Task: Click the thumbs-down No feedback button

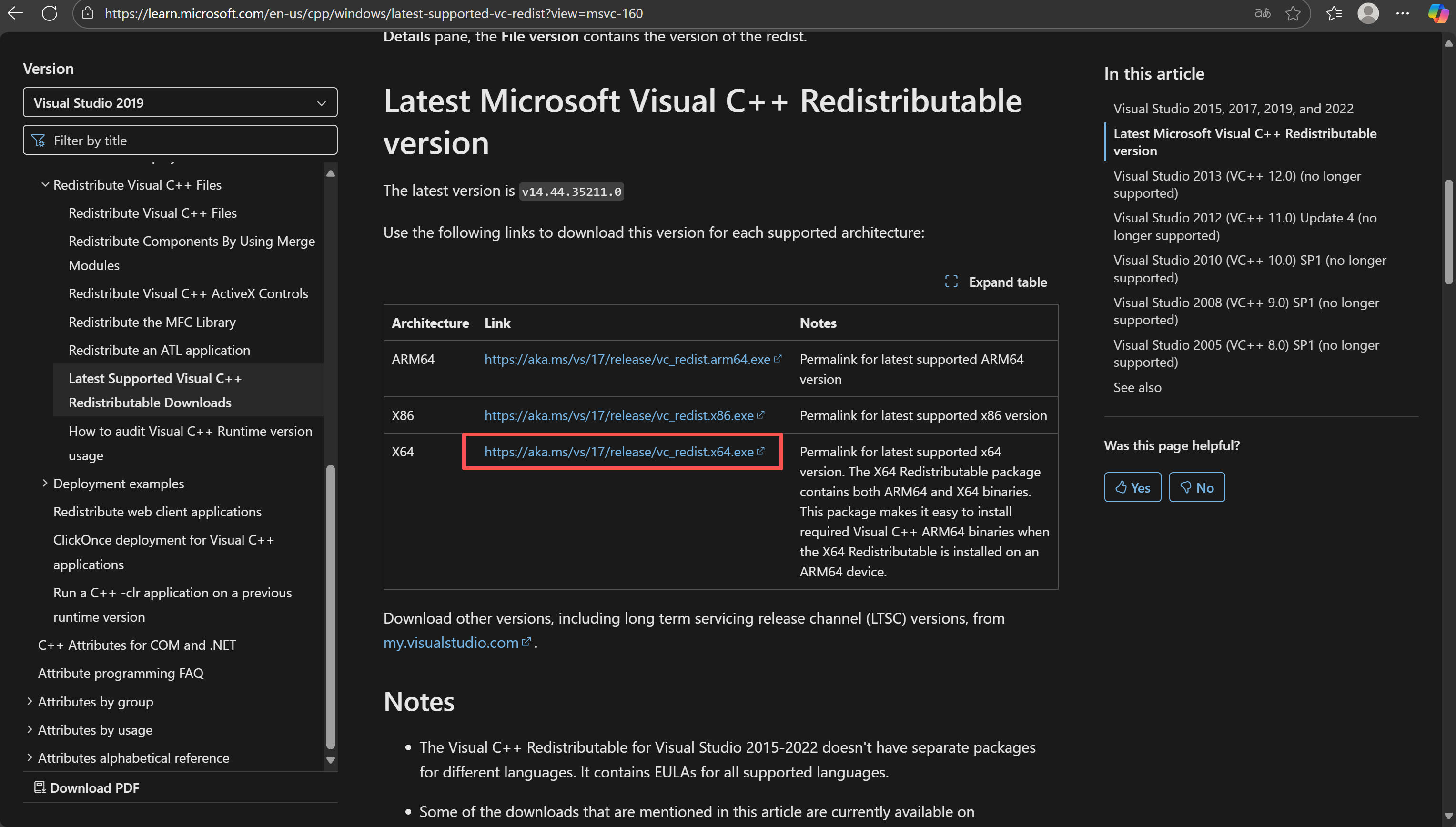Action: pos(1196,487)
